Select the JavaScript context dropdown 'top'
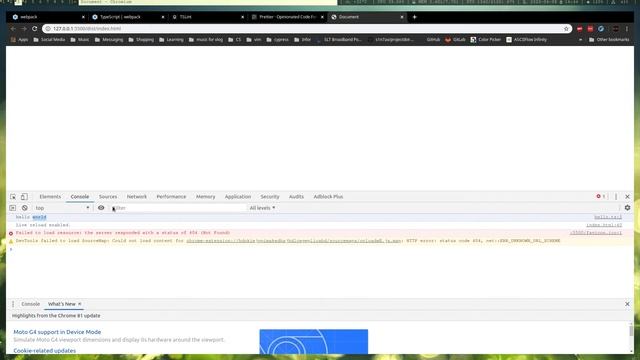Screen dimensions: 640x360 tap(62, 208)
